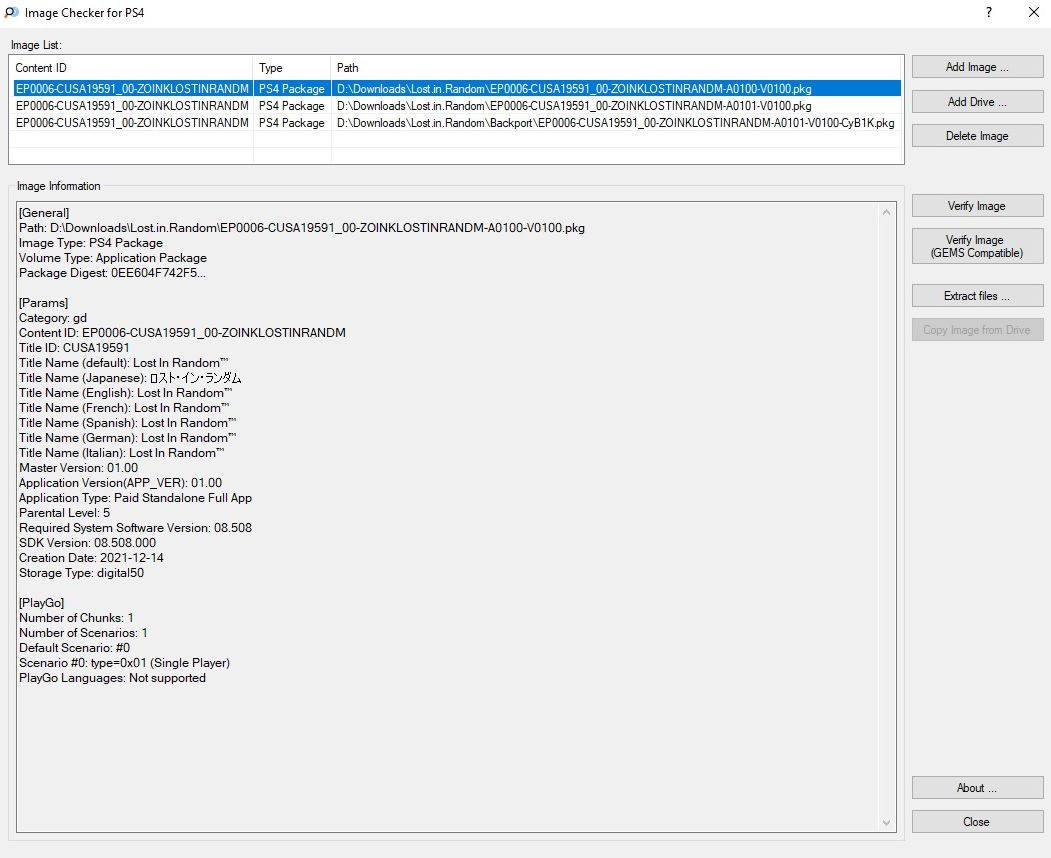
Task: Click the Title Name (default) line
Action: pyautogui.click(x=123, y=363)
